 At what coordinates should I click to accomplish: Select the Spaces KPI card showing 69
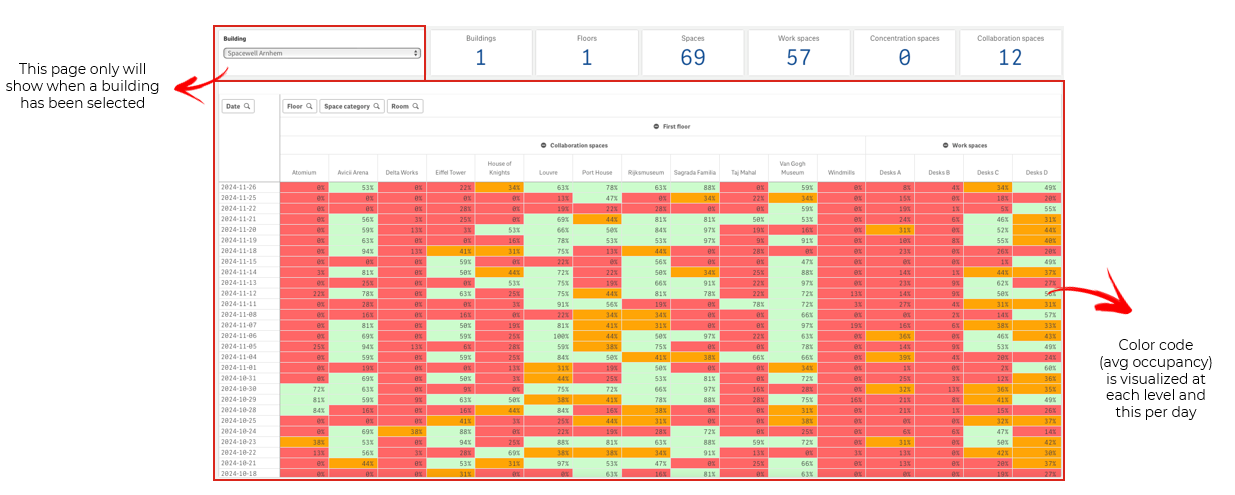tap(693, 51)
